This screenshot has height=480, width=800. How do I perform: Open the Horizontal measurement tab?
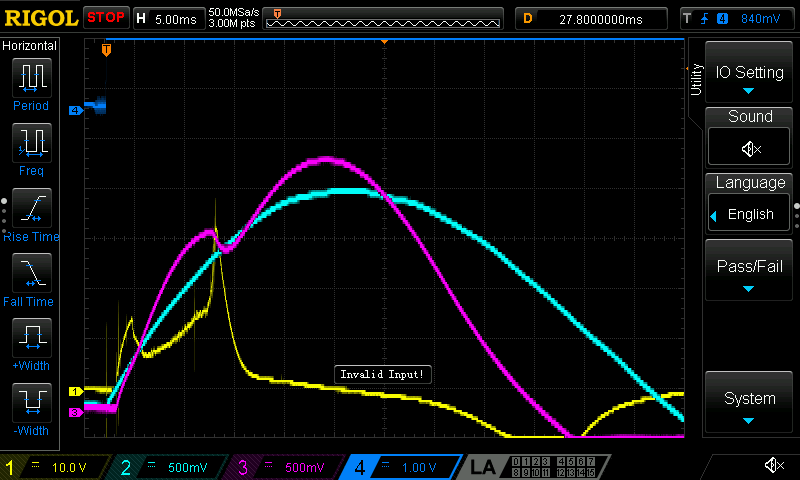30,46
